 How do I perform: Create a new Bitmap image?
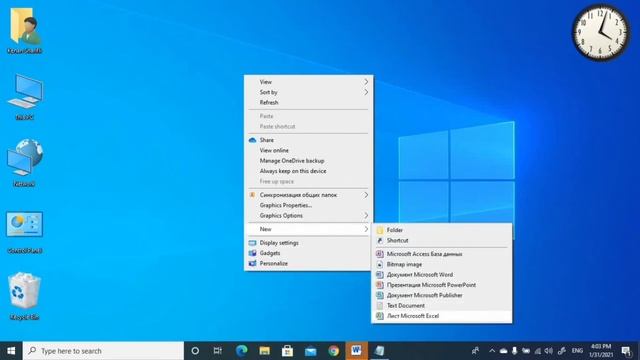pos(442,264)
